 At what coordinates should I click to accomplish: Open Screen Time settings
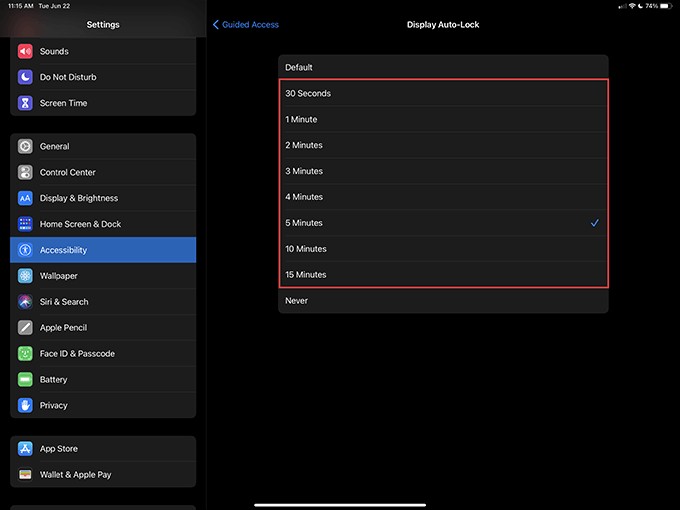103,103
